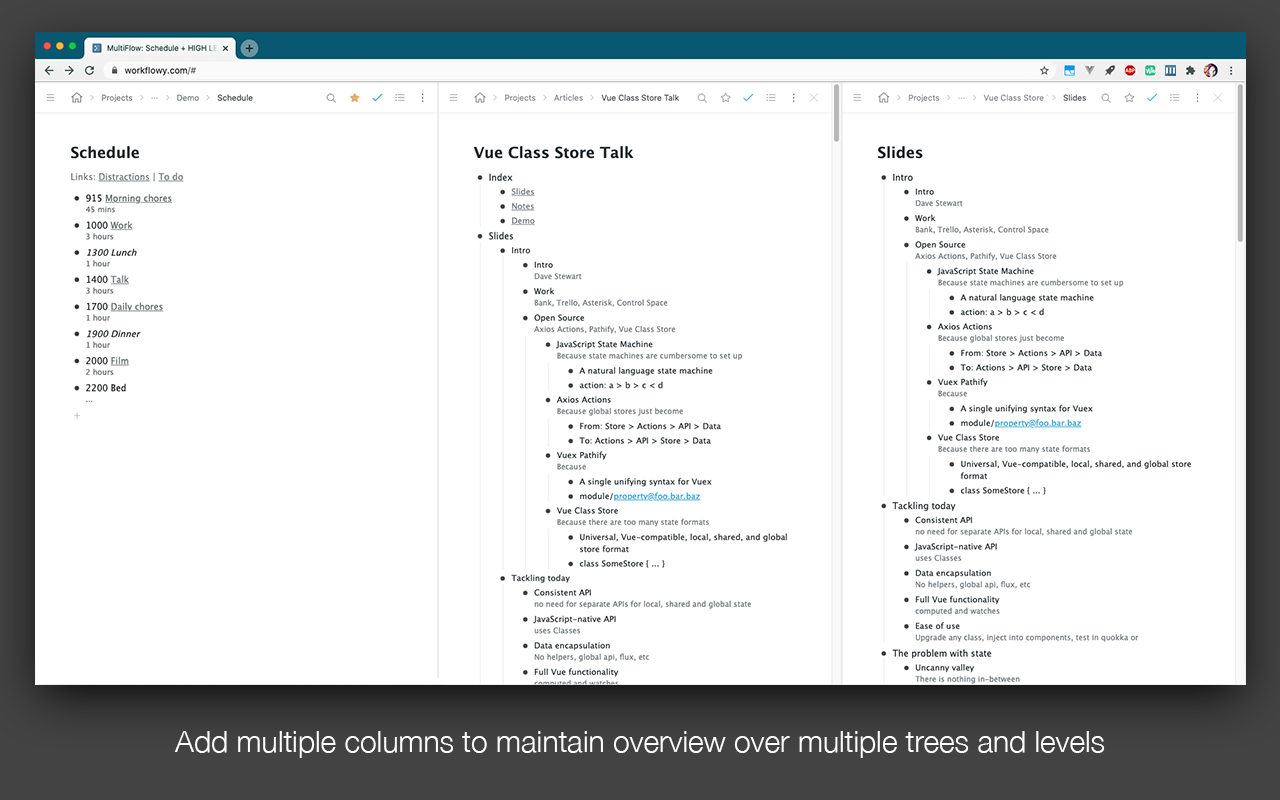Image resolution: width=1280 pixels, height=800 pixels.
Task: Click the browser back arrow
Action: 48,70
